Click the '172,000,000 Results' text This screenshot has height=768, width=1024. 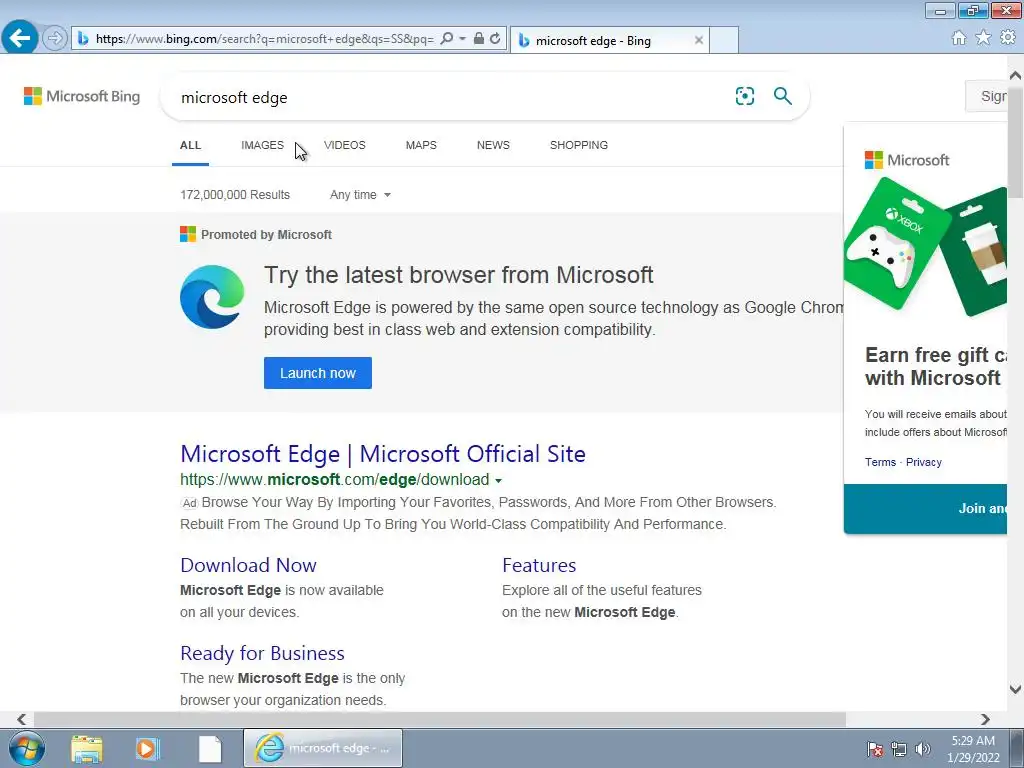coord(235,195)
